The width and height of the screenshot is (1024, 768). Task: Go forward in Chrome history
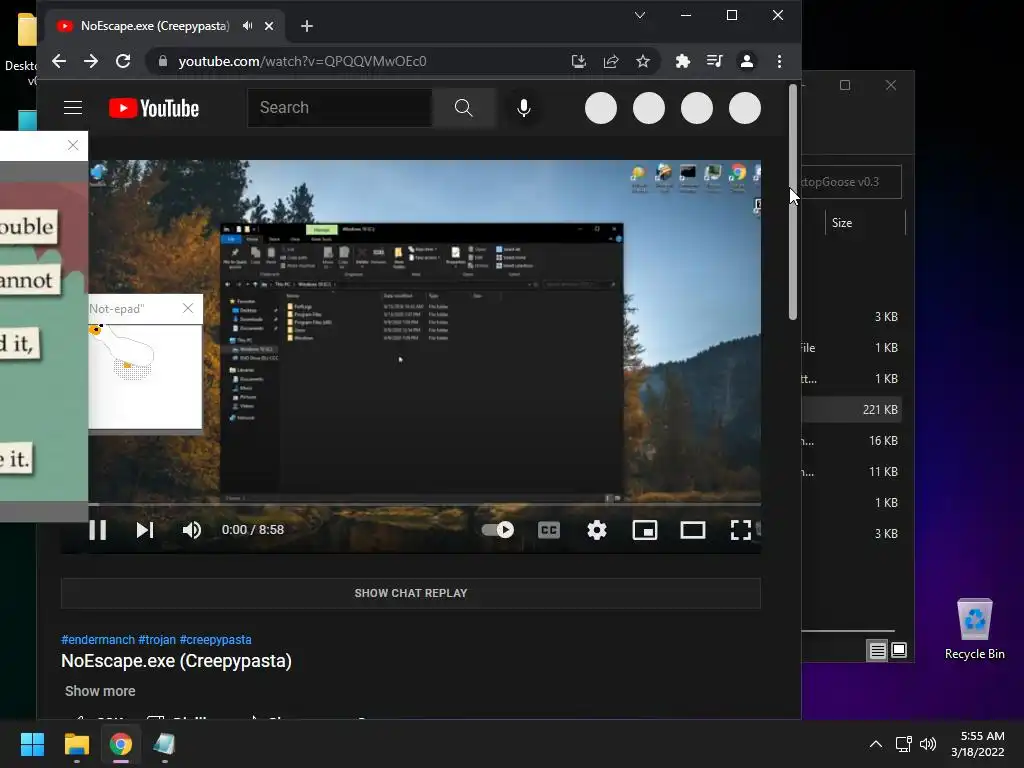pyautogui.click(x=91, y=61)
